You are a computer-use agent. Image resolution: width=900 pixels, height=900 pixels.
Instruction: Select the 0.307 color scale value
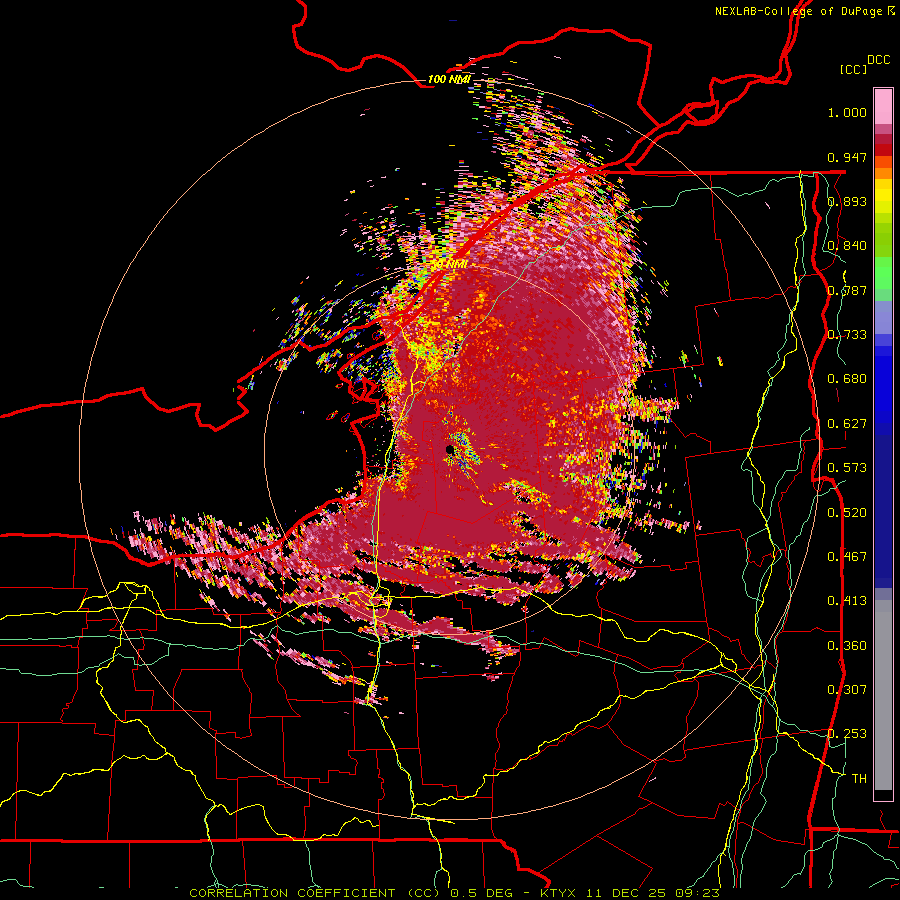[847, 689]
